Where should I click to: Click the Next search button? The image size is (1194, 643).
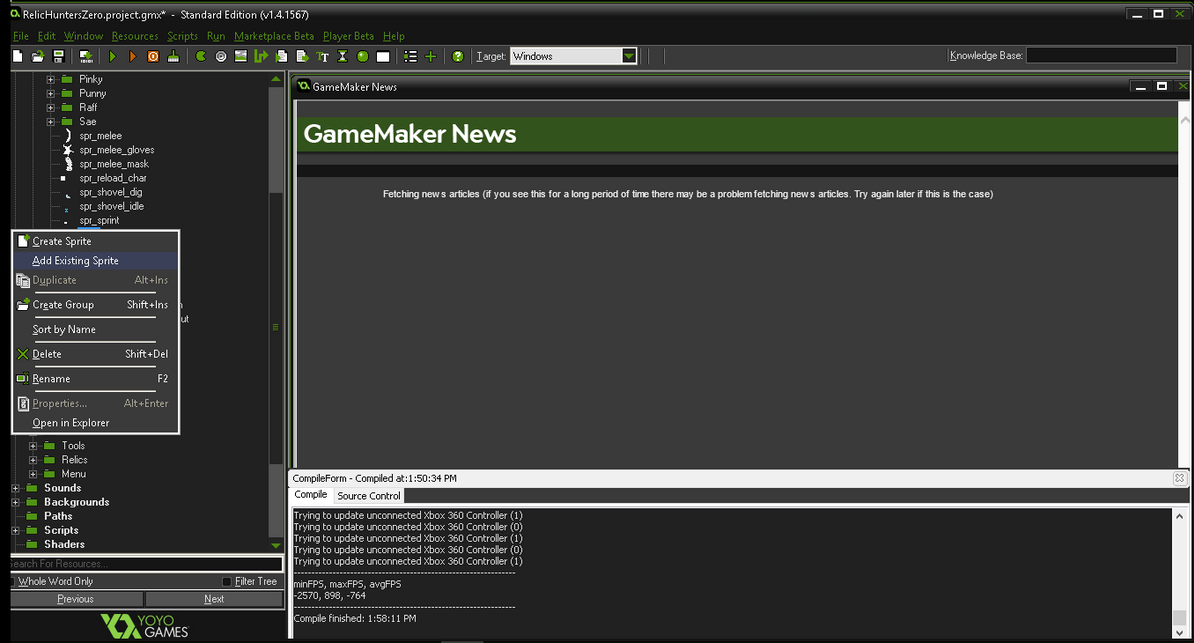[214, 599]
